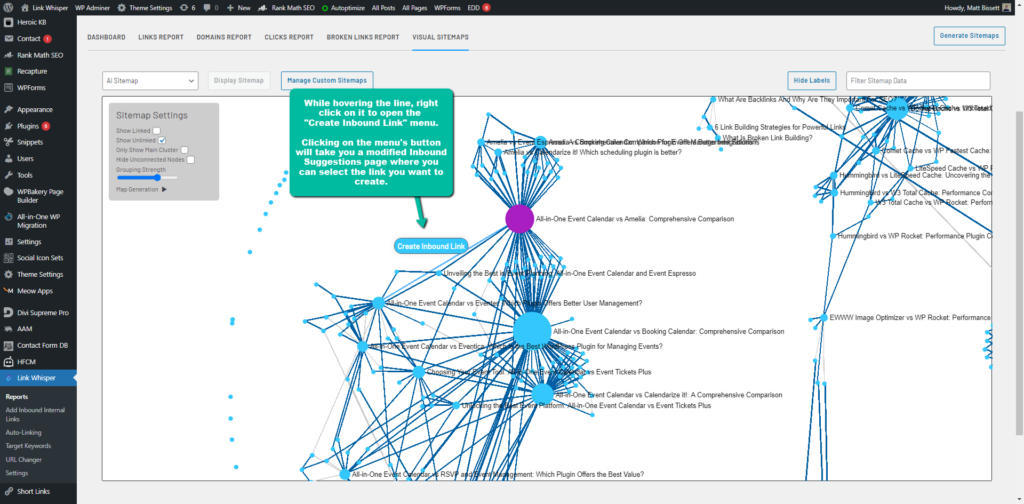
Task: Uncheck the Show Unlinked checkbox
Action: pyautogui.click(x=162, y=141)
